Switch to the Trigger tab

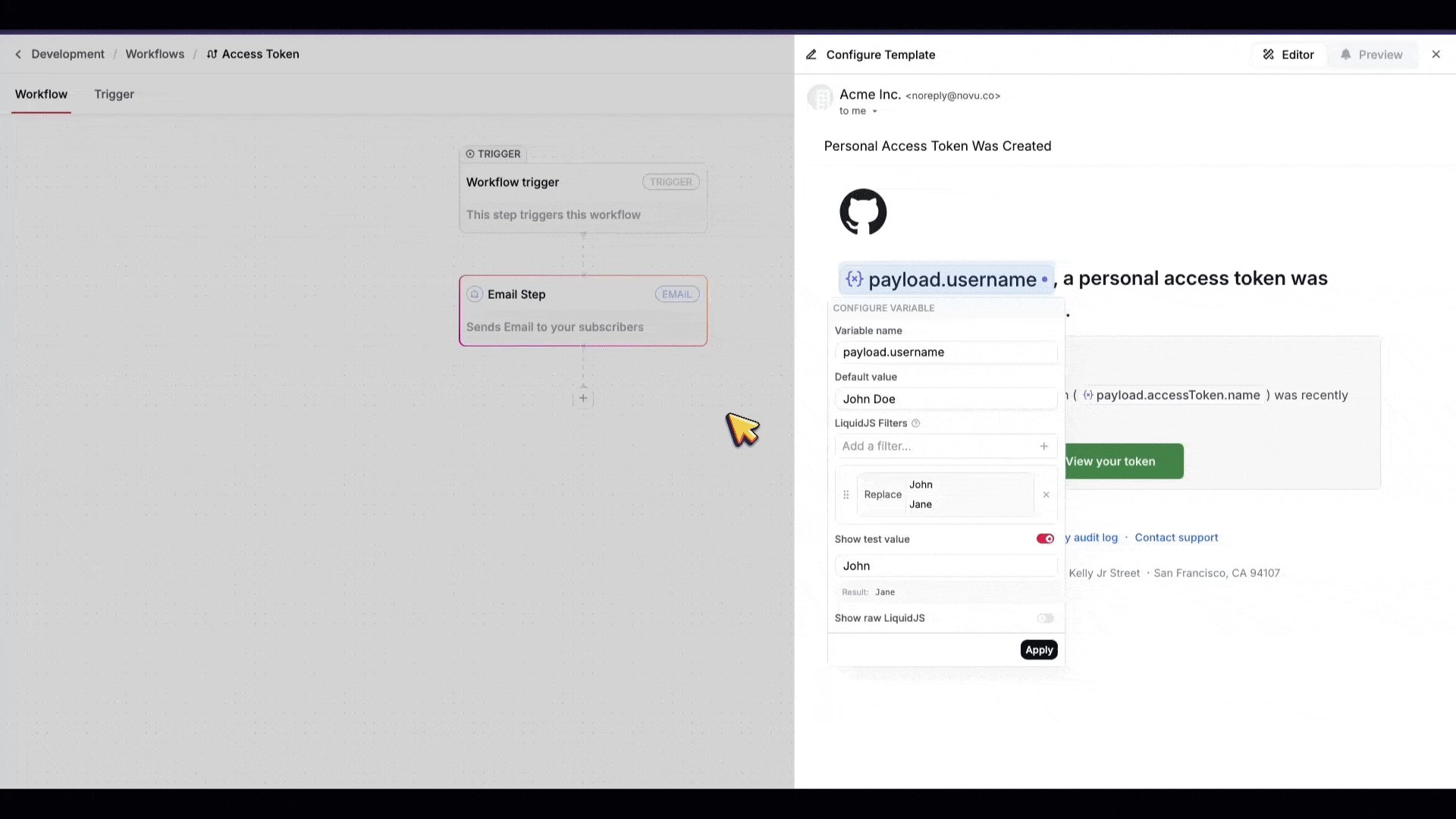[114, 95]
